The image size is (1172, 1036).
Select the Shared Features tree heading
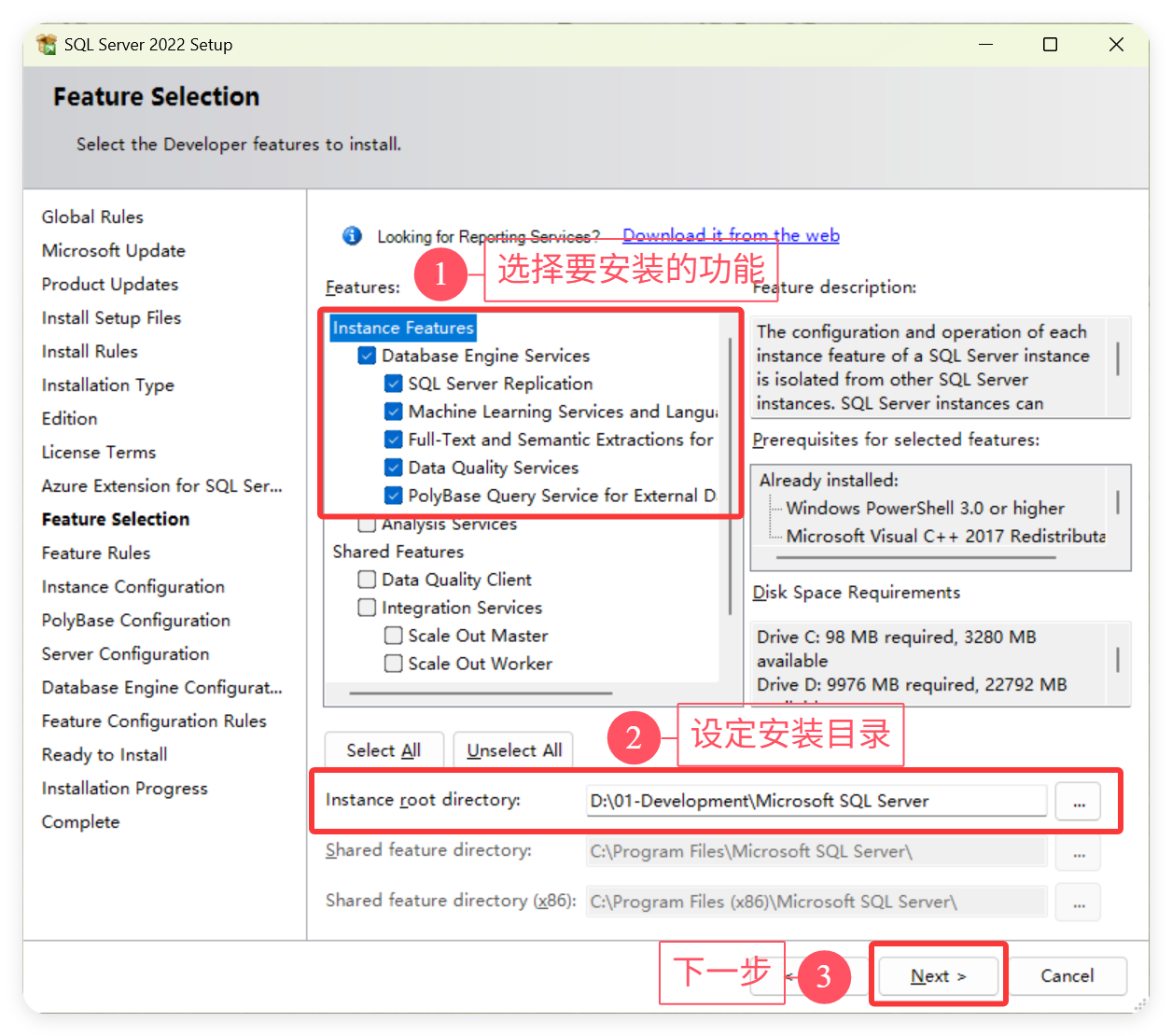(x=398, y=552)
